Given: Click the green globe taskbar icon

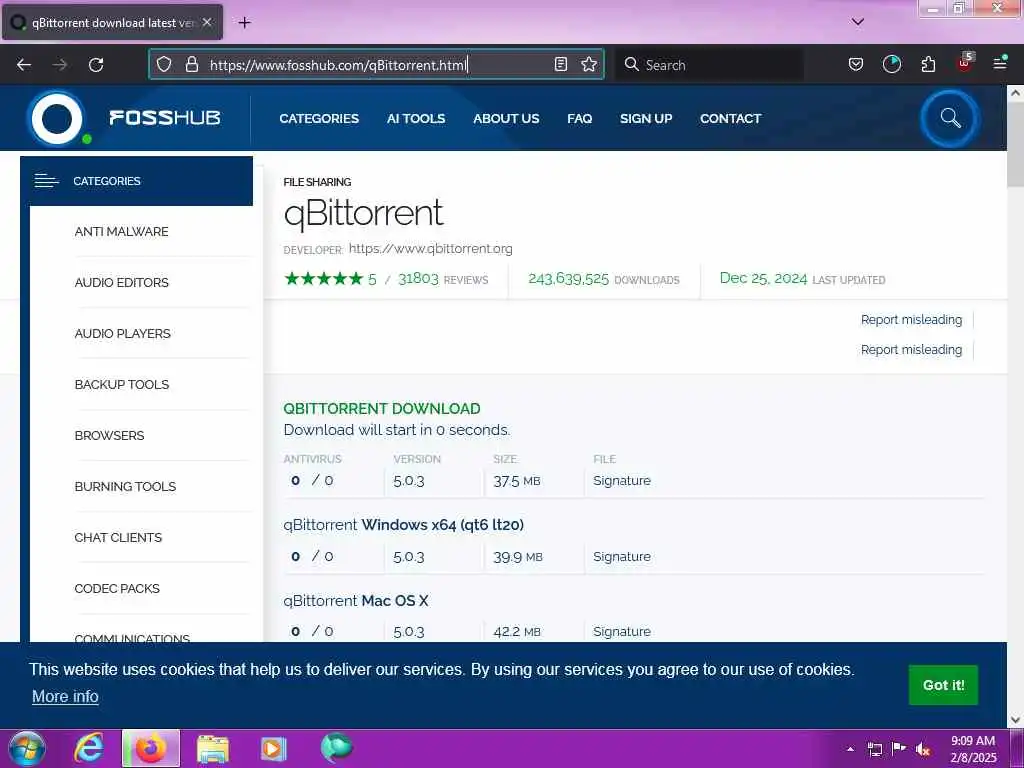Looking at the screenshot, I should (336, 748).
